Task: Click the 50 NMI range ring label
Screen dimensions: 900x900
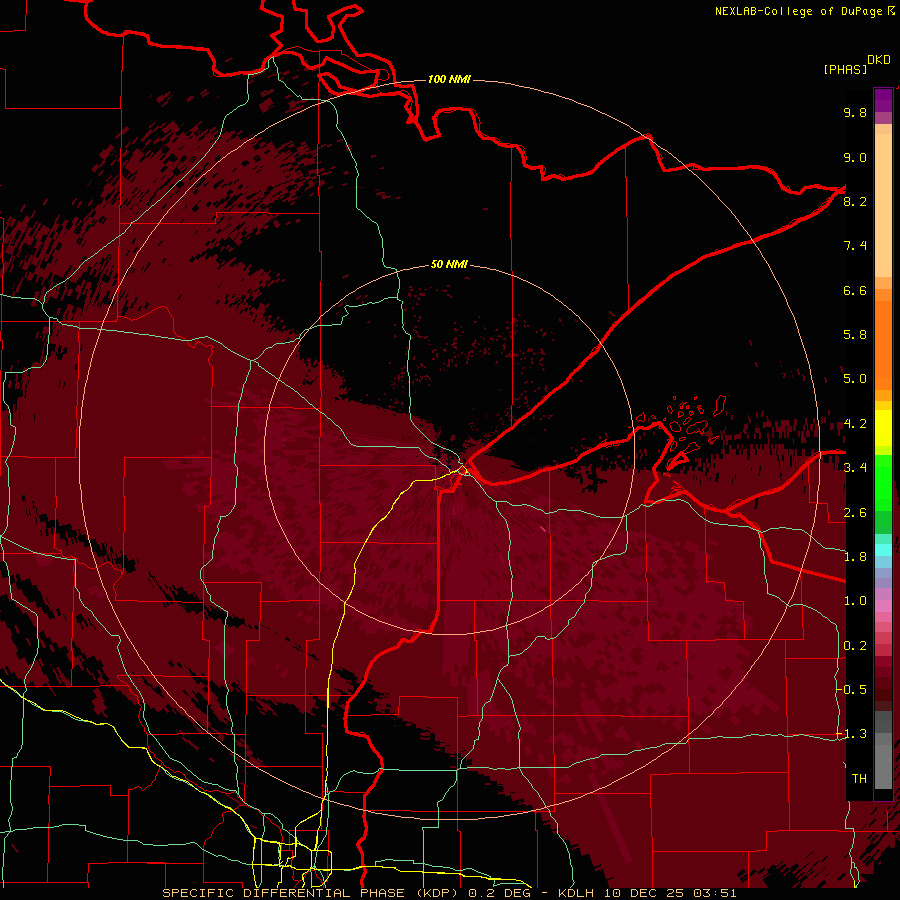Action: 449,264
